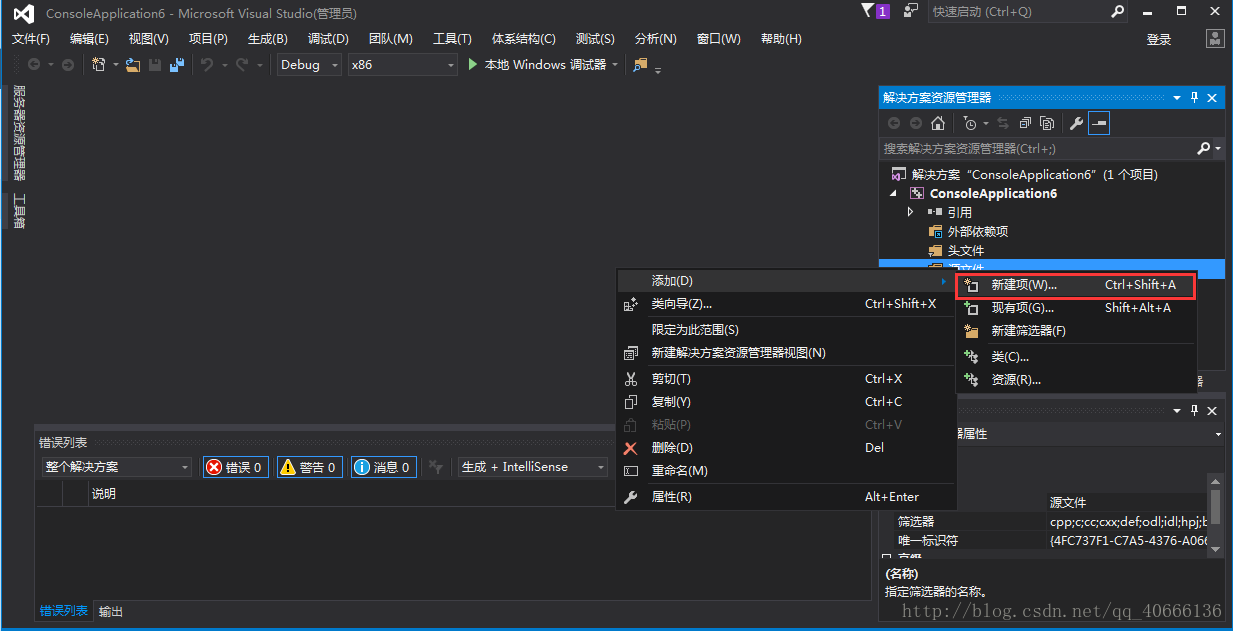Image resolution: width=1233 pixels, height=631 pixels.
Task: Click the Sync with Active Document icon
Action: (1003, 123)
